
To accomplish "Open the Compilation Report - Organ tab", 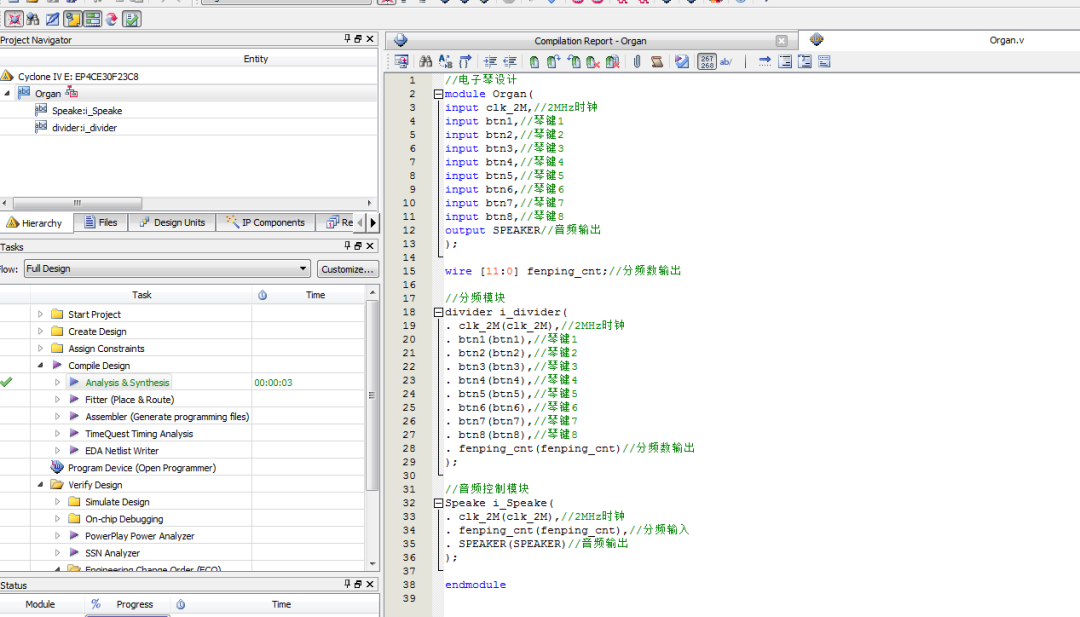I will [x=590, y=41].
